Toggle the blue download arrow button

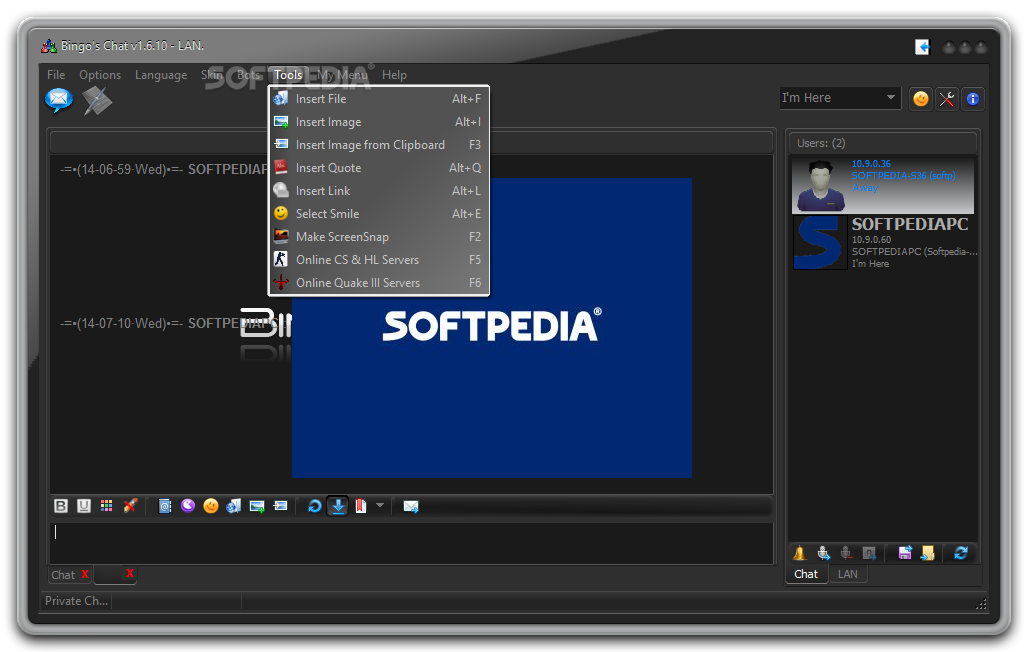pyautogui.click(x=338, y=506)
